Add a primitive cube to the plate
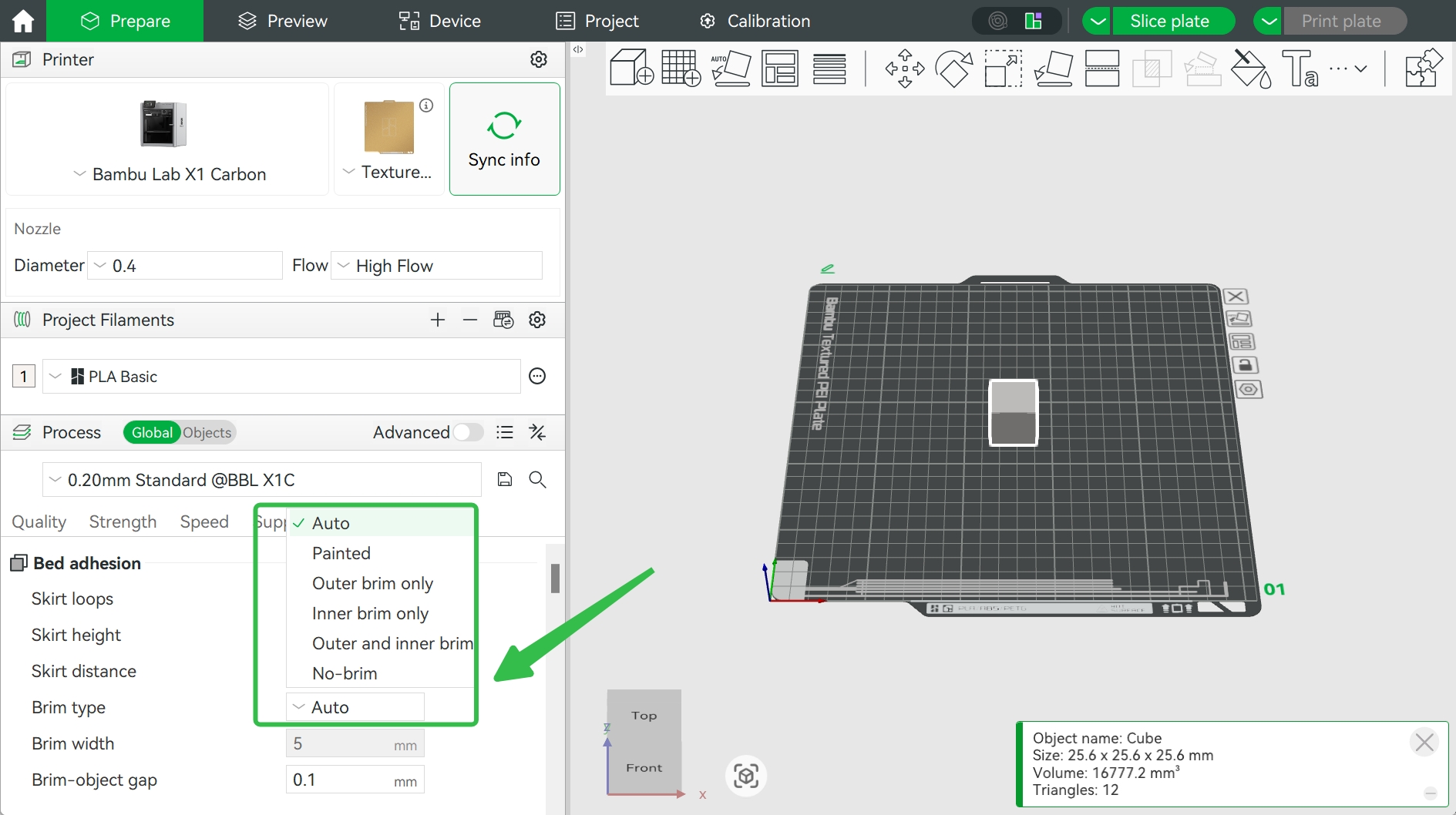Image resolution: width=1456 pixels, height=815 pixels. (x=631, y=68)
